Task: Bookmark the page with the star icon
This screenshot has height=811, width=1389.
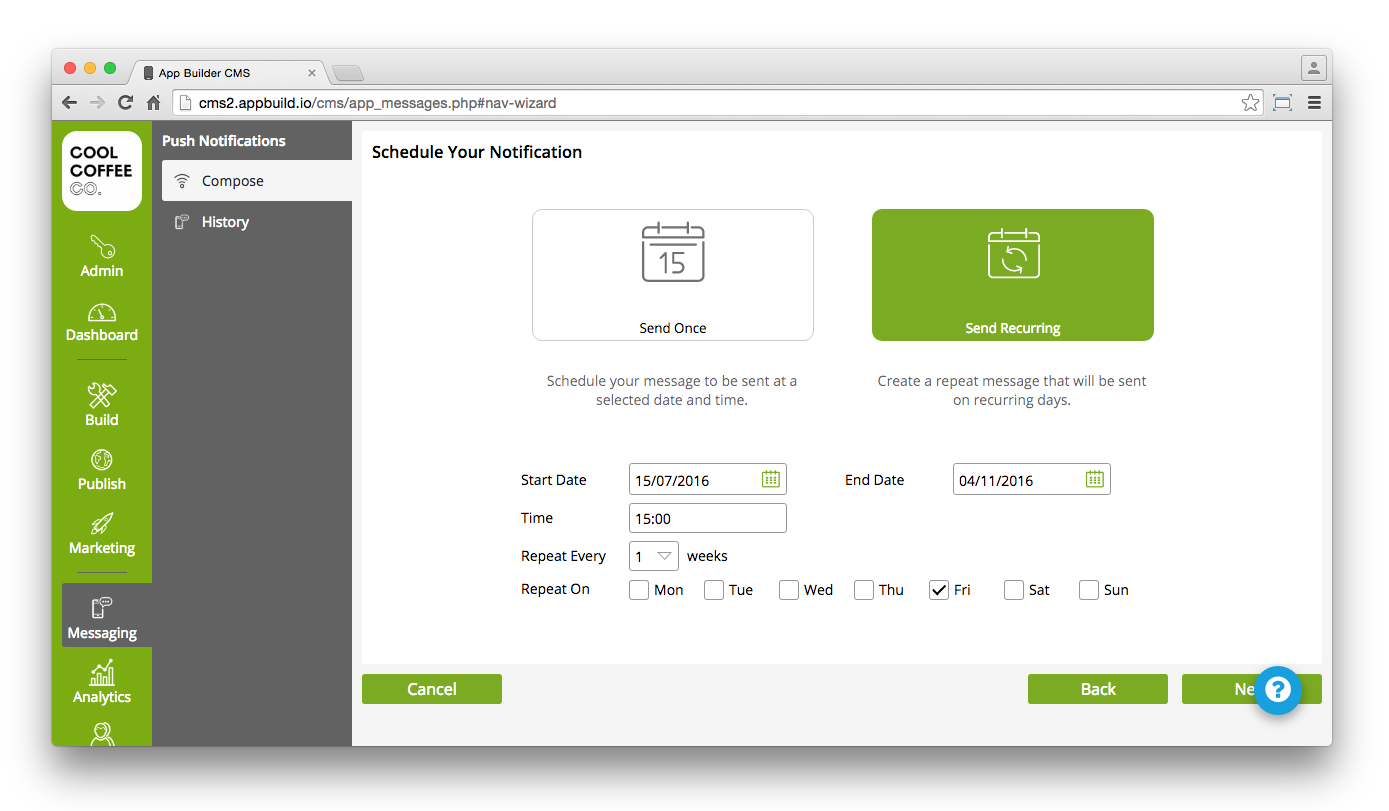Action: (1250, 102)
